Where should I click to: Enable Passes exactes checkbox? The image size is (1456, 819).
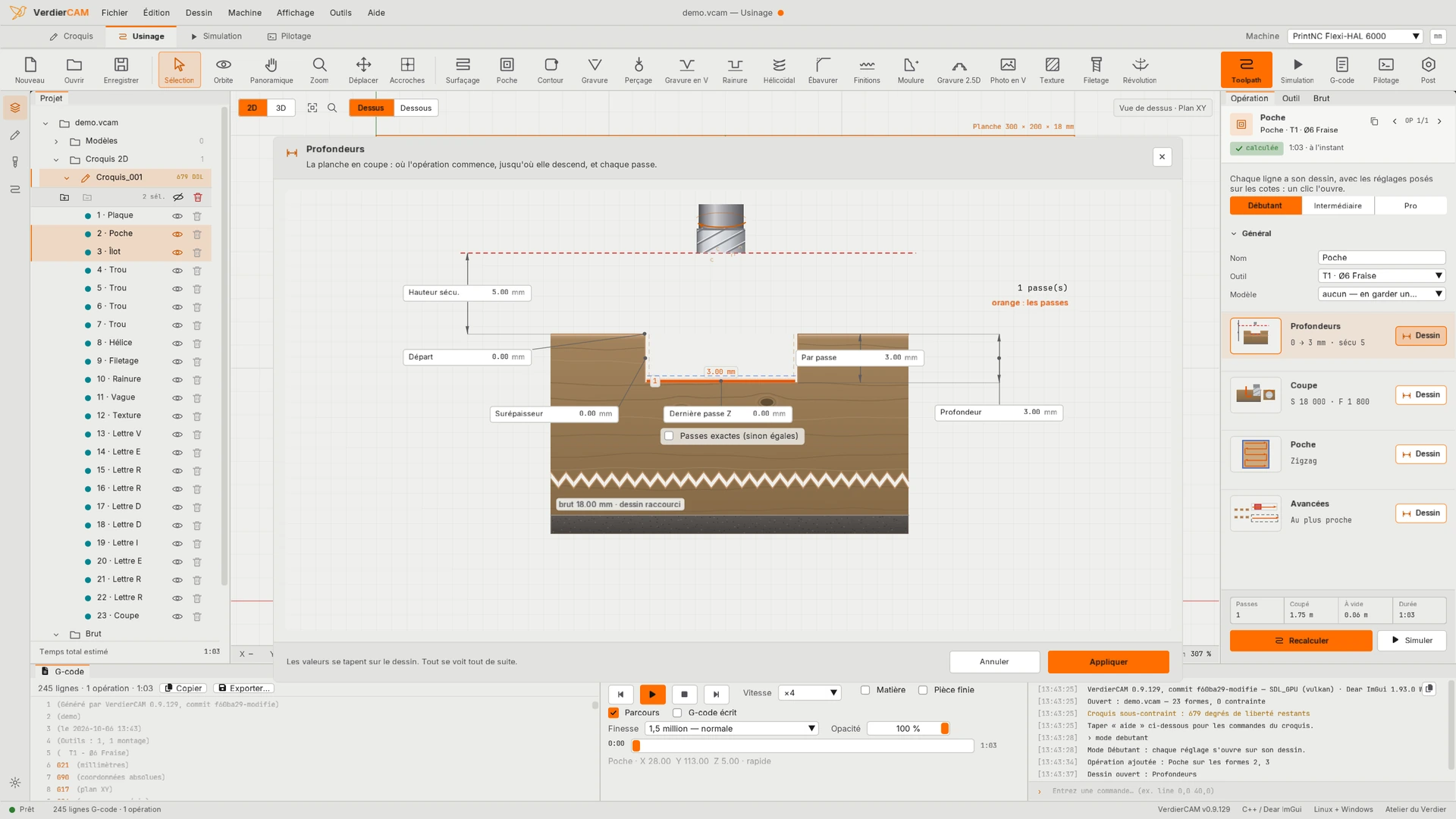click(x=669, y=436)
